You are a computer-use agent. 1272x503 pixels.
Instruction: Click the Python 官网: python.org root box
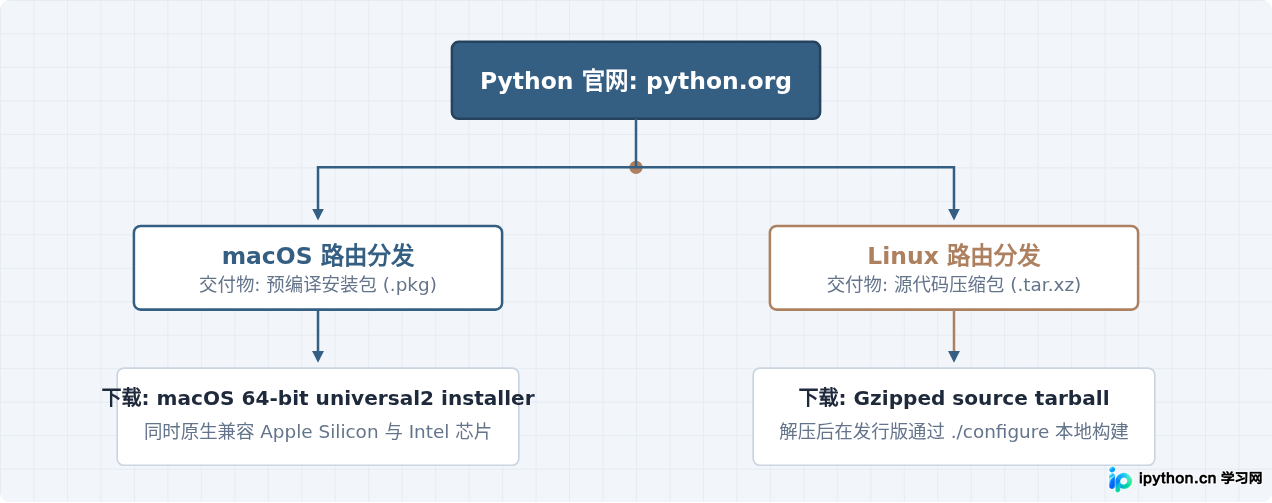(x=636, y=80)
